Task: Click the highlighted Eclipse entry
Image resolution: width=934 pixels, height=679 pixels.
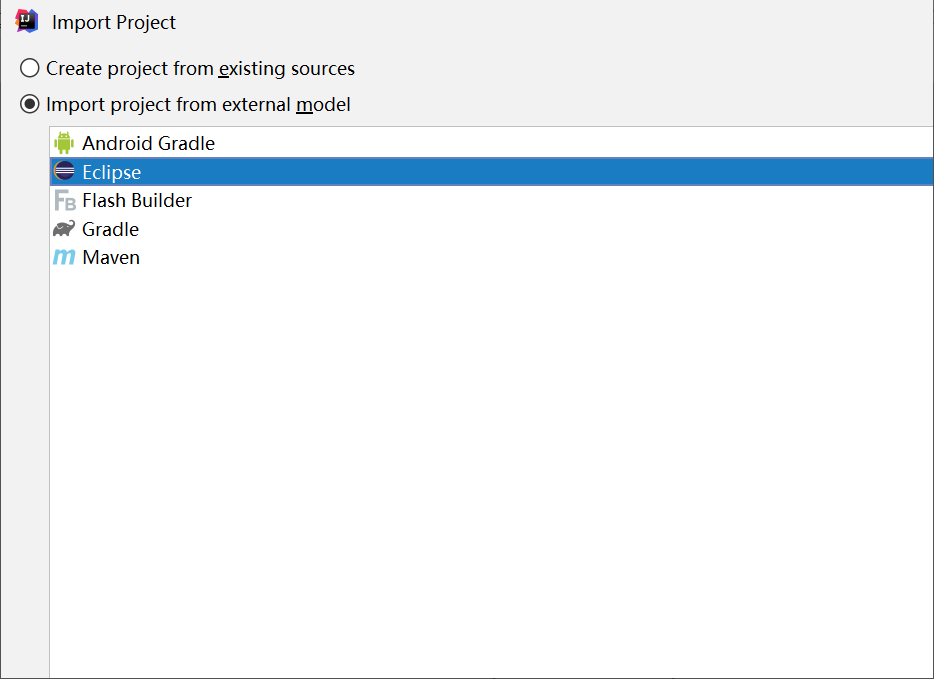Action: [x=110, y=171]
